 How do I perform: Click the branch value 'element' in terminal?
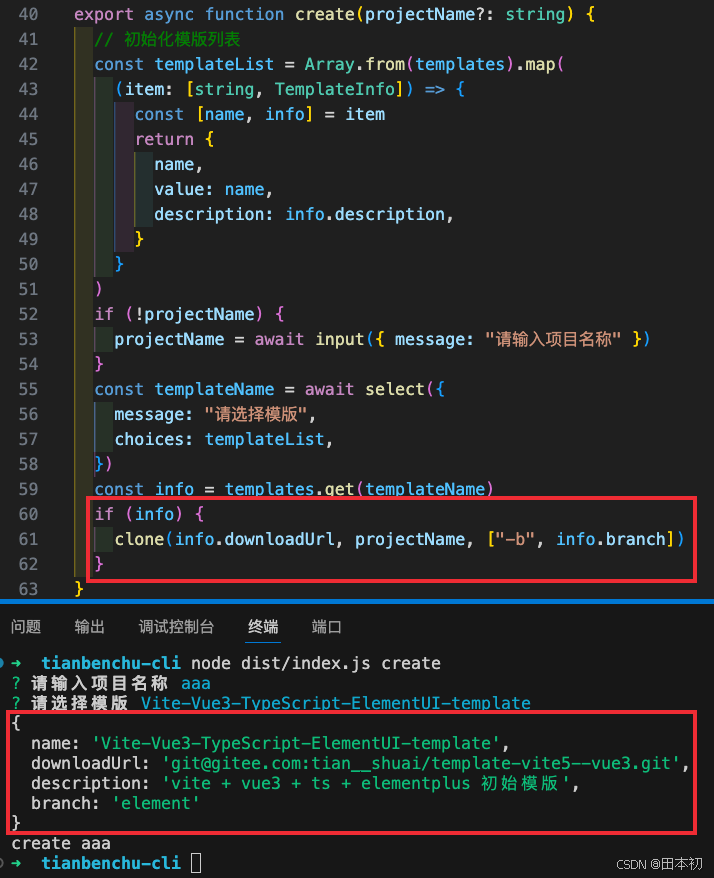156,804
